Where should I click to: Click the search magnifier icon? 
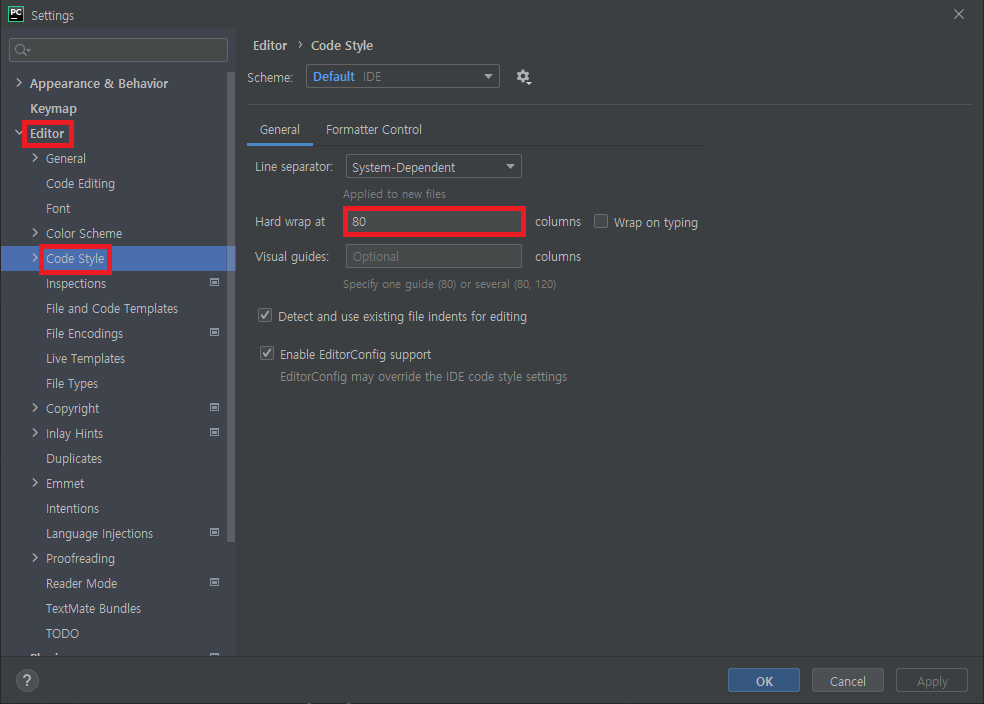coord(22,50)
